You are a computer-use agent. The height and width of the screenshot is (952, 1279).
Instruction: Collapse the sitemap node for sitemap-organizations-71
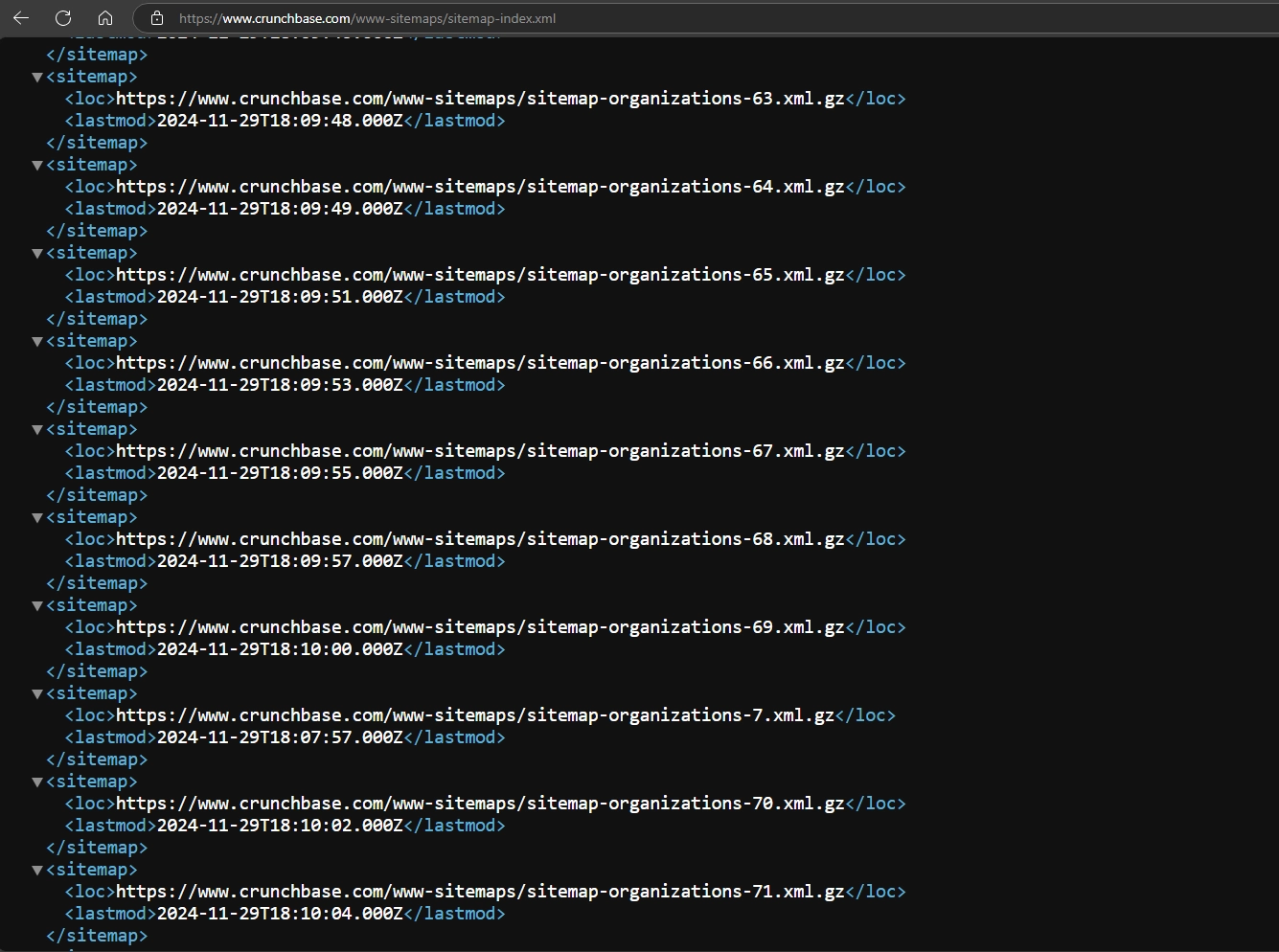coord(36,870)
